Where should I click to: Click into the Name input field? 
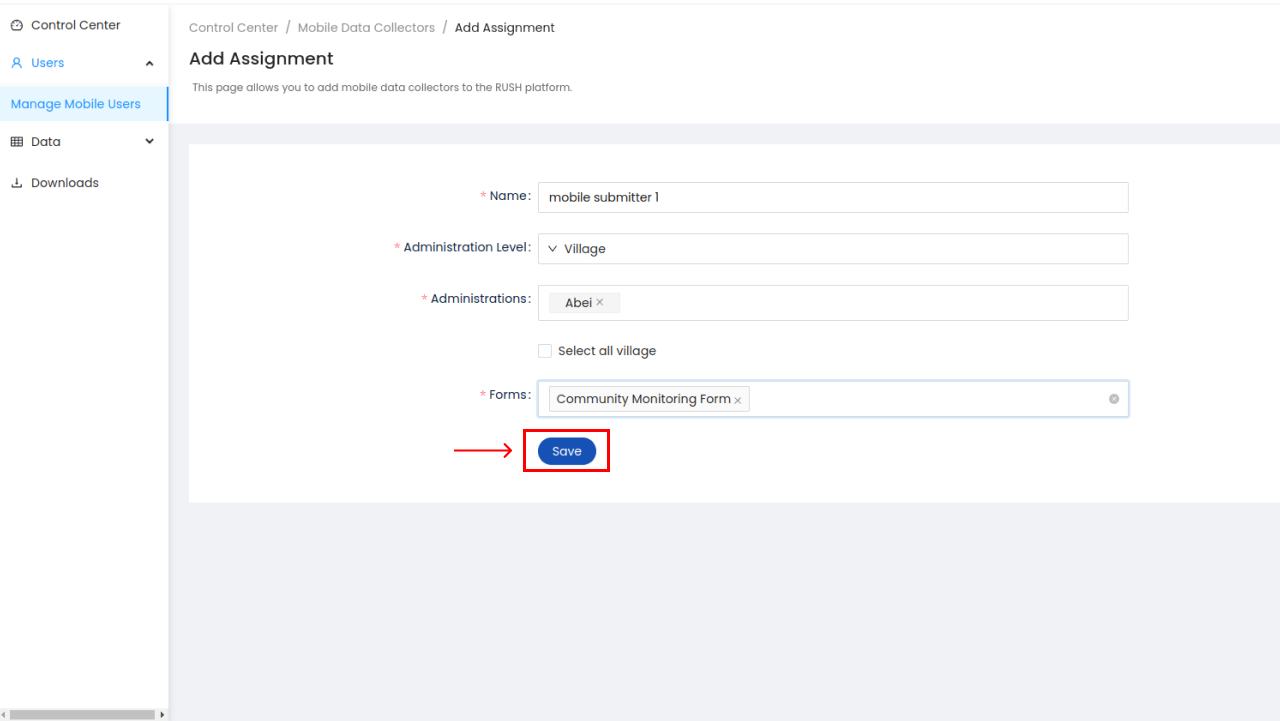point(833,197)
